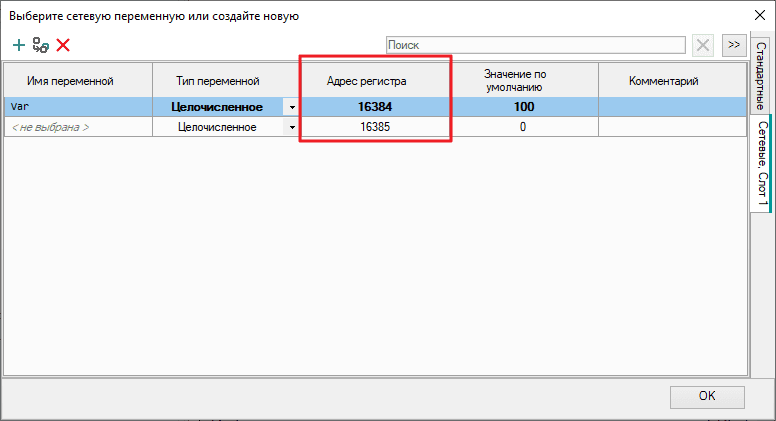This screenshot has height=421, width=776.
Task: Open type dropdown for the Var row
Action: click(x=292, y=107)
